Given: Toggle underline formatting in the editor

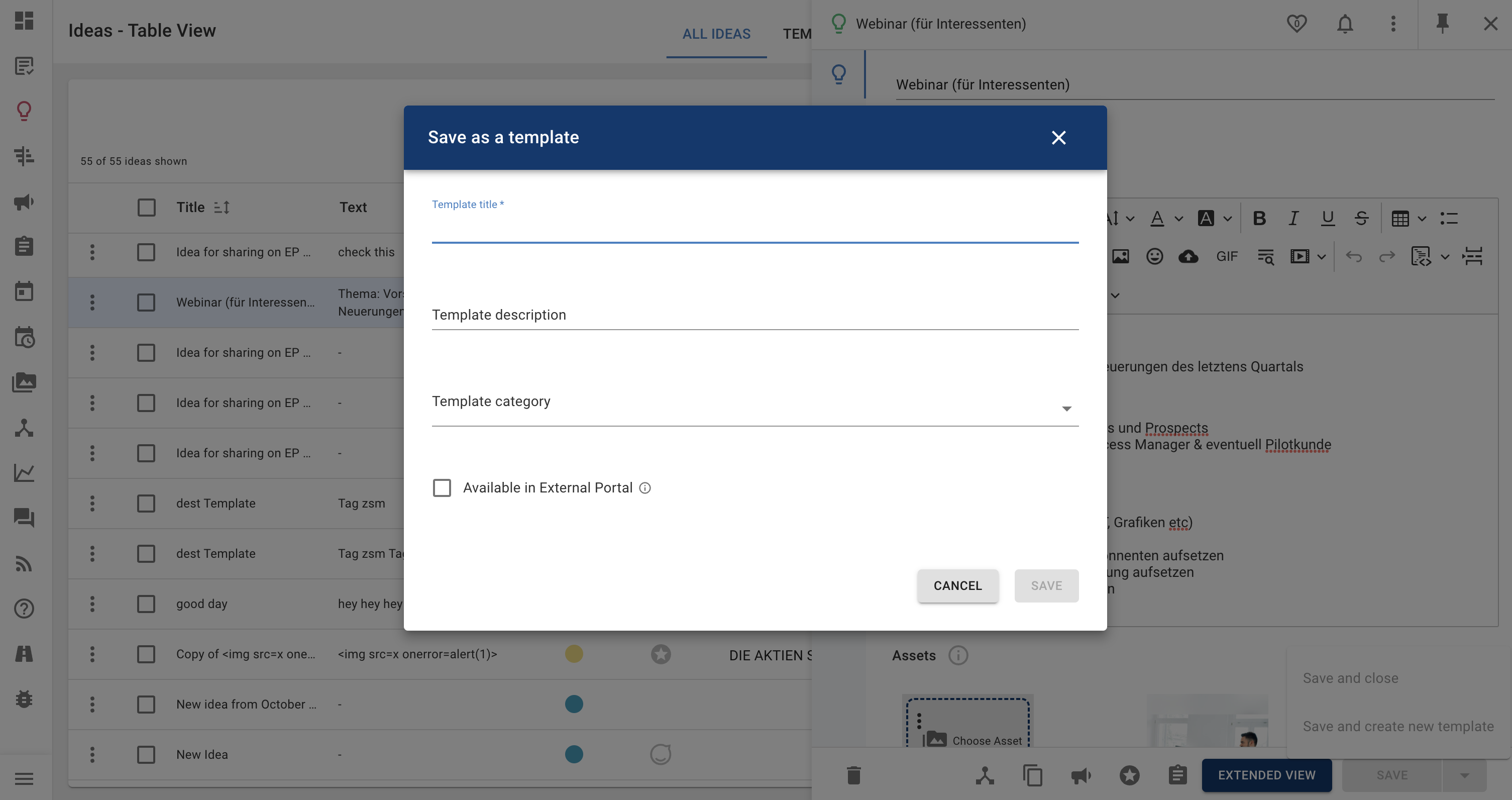Looking at the screenshot, I should pyautogui.click(x=1328, y=219).
